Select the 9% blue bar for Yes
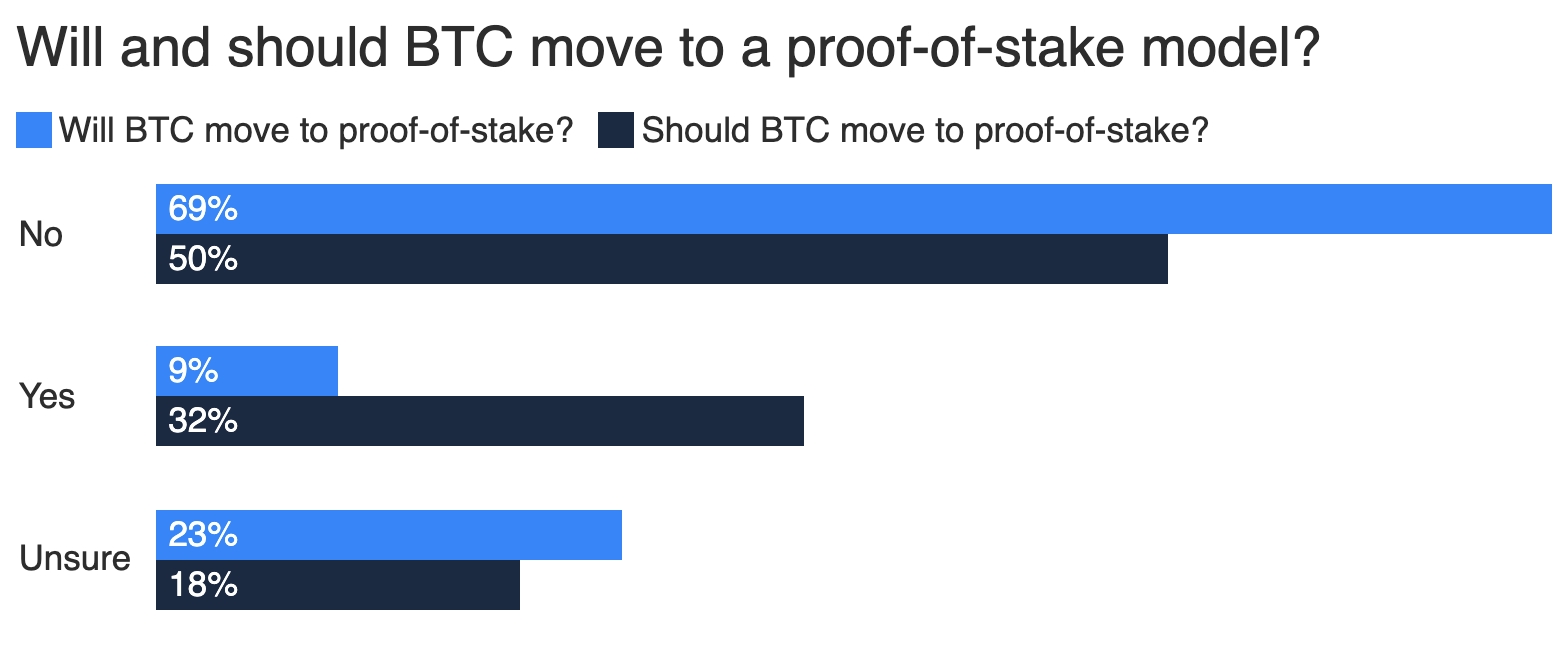 [247, 371]
